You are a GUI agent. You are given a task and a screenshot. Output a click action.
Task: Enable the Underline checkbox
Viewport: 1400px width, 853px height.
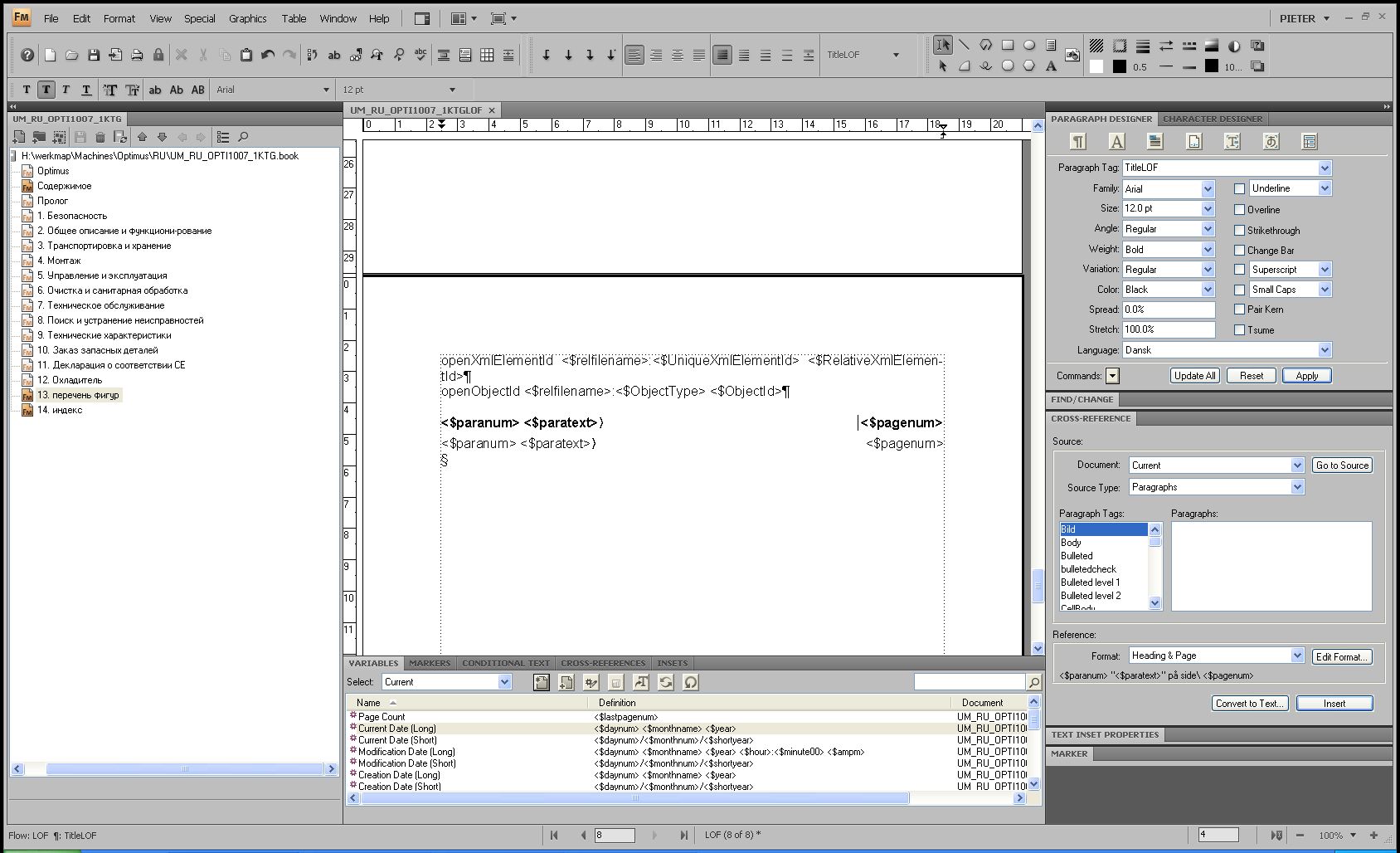[1239, 189]
